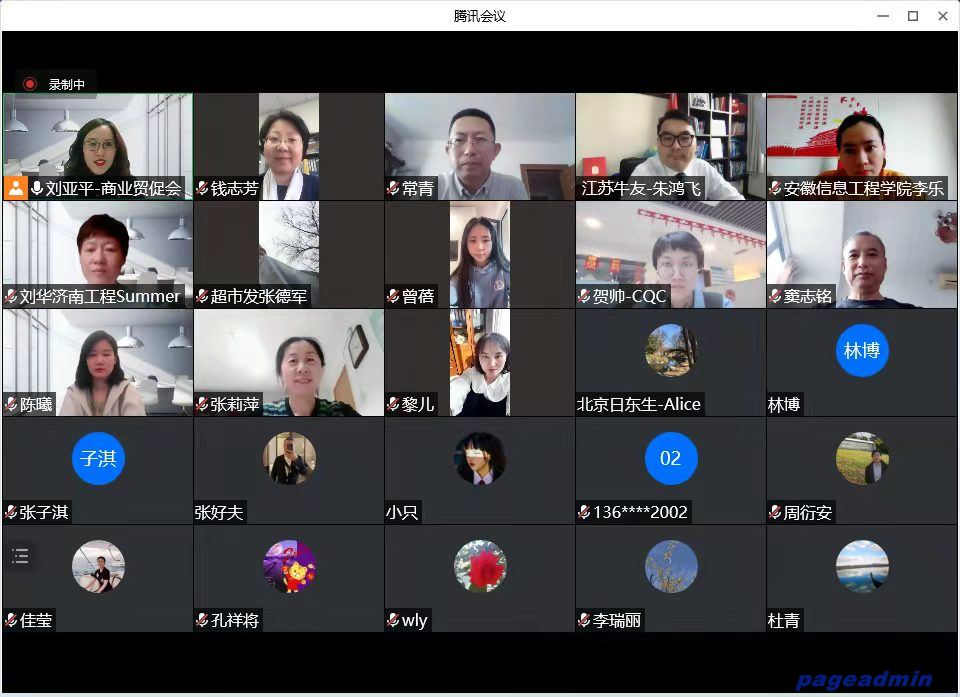The width and height of the screenshot is (960, 697).
Task: Select 窦志铭 video tile
Action: coord(862,255)
